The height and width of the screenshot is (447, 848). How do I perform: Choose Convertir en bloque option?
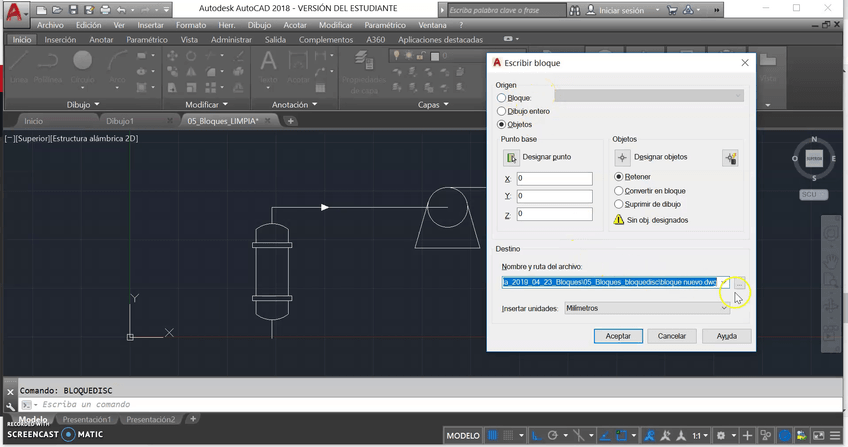tap(619, 190)
